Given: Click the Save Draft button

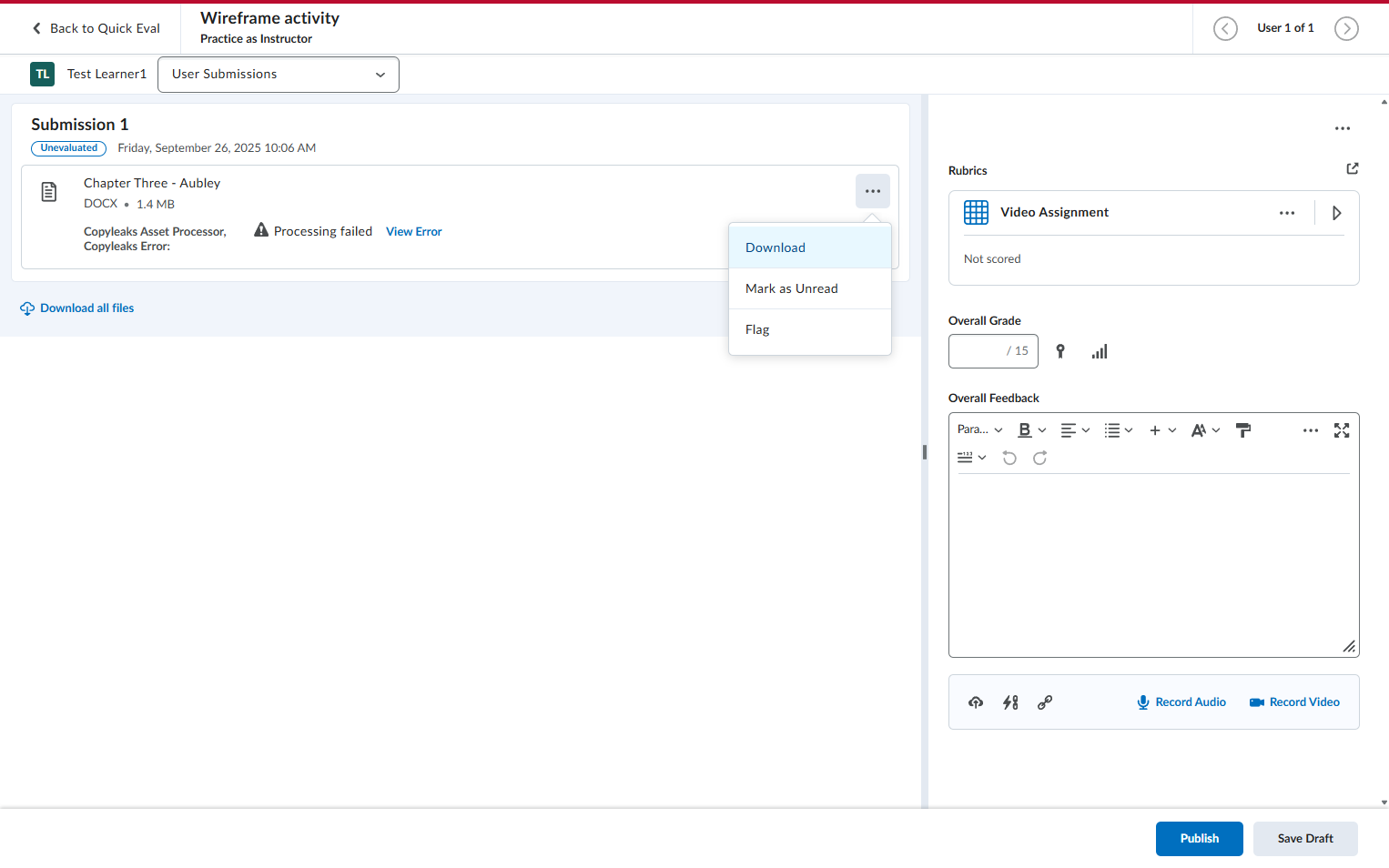Looking at the screenshot, I should [1305, 839].
